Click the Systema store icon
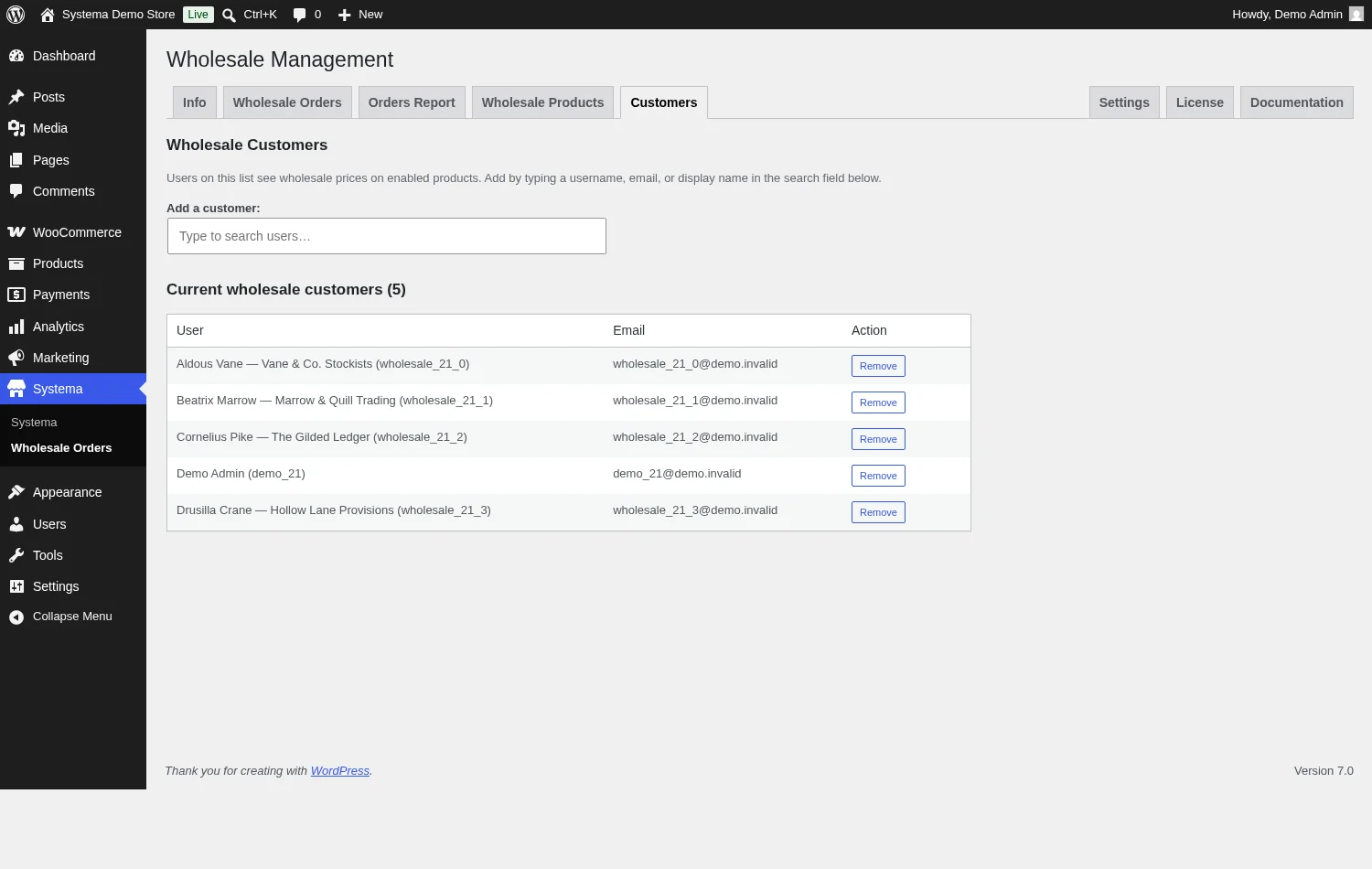This screenshot has width=1372, height=869. tap(16, 389)
